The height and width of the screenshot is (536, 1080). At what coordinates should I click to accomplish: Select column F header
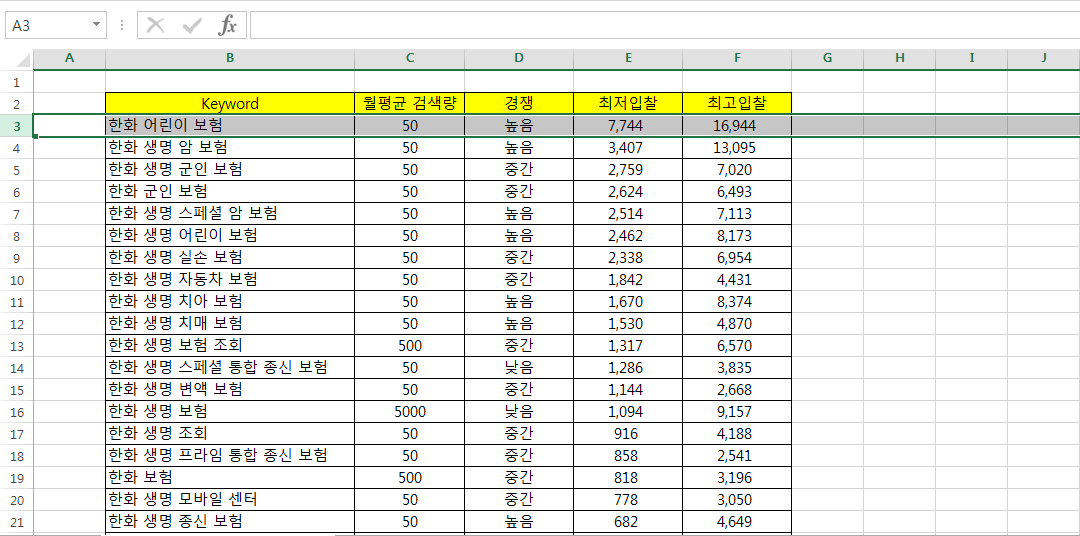[x=737, y=59]
